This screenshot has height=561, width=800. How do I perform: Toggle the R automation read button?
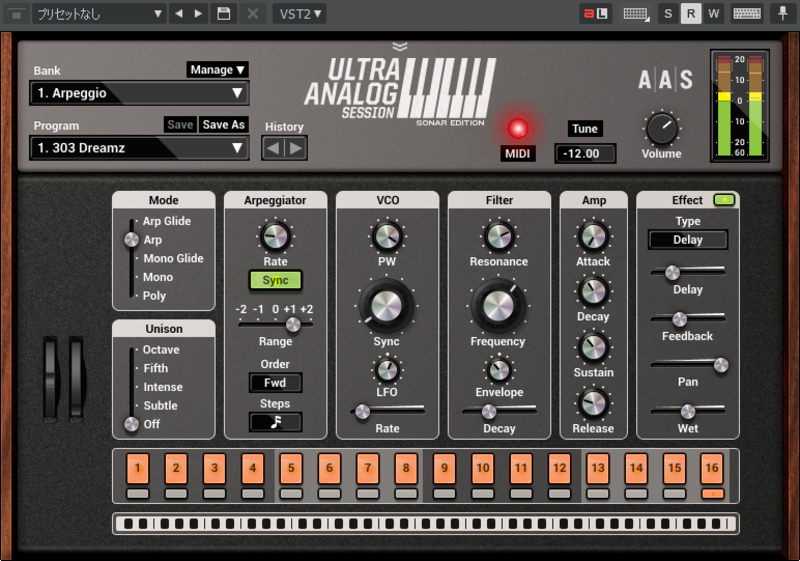point(691,14)
